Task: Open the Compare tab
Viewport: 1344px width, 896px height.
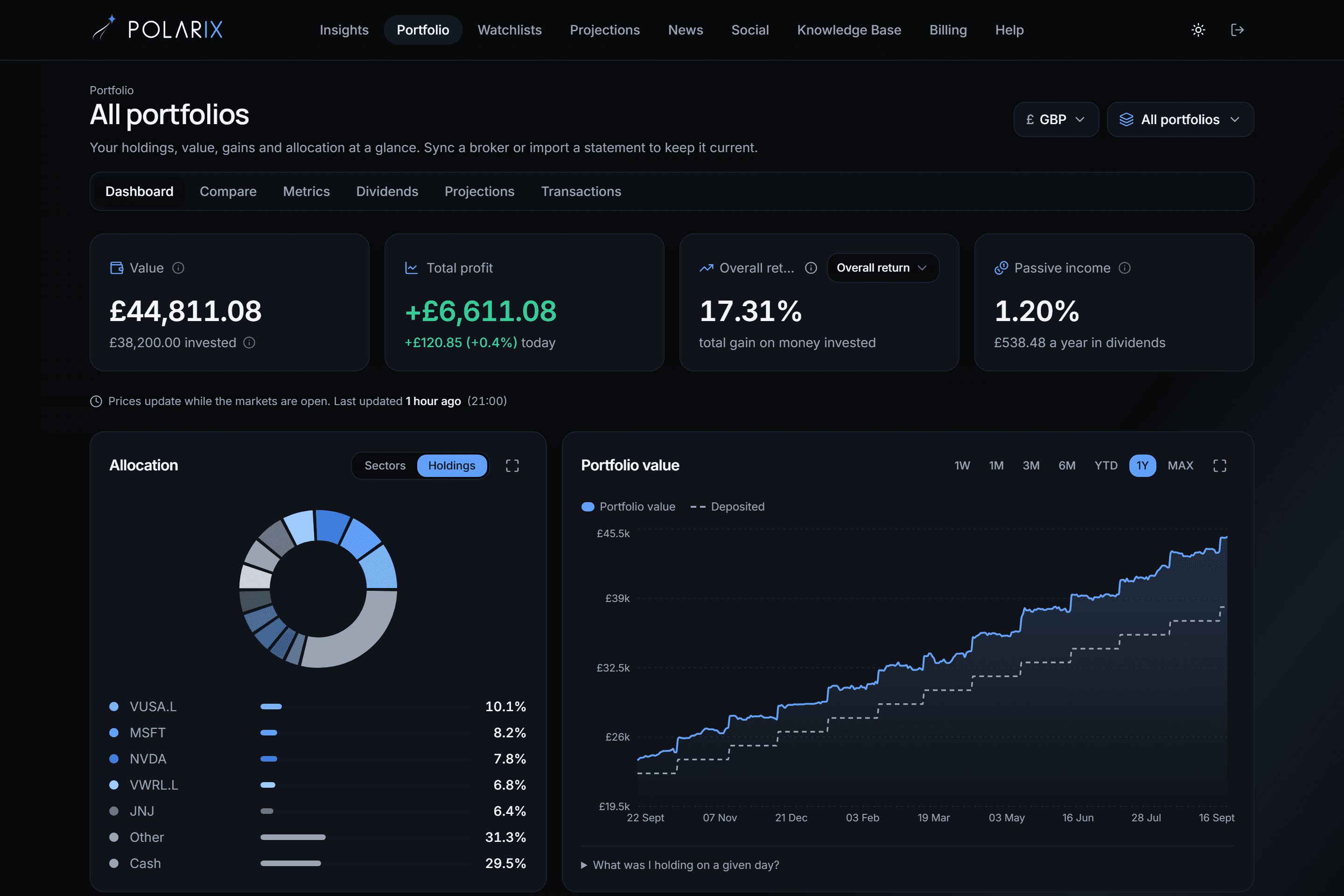Action: (x=228, y=191)
